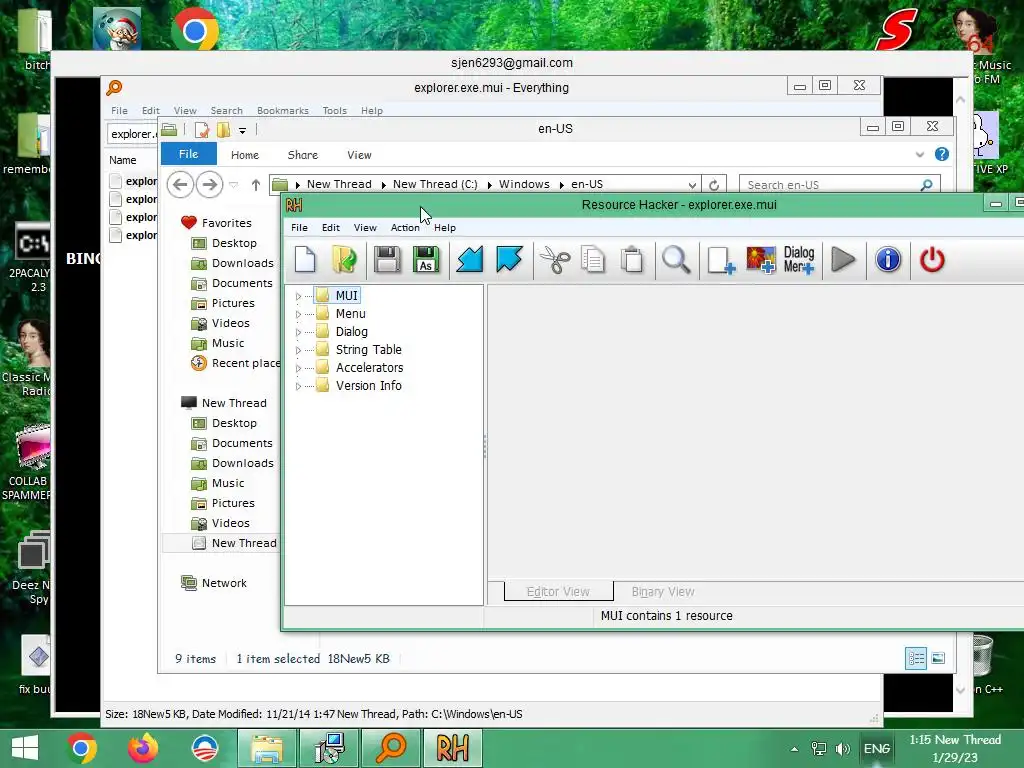1024x768 pixels.
Task: Click the Save floppy icon in Resource Hacker
Action: click(387, 260)
